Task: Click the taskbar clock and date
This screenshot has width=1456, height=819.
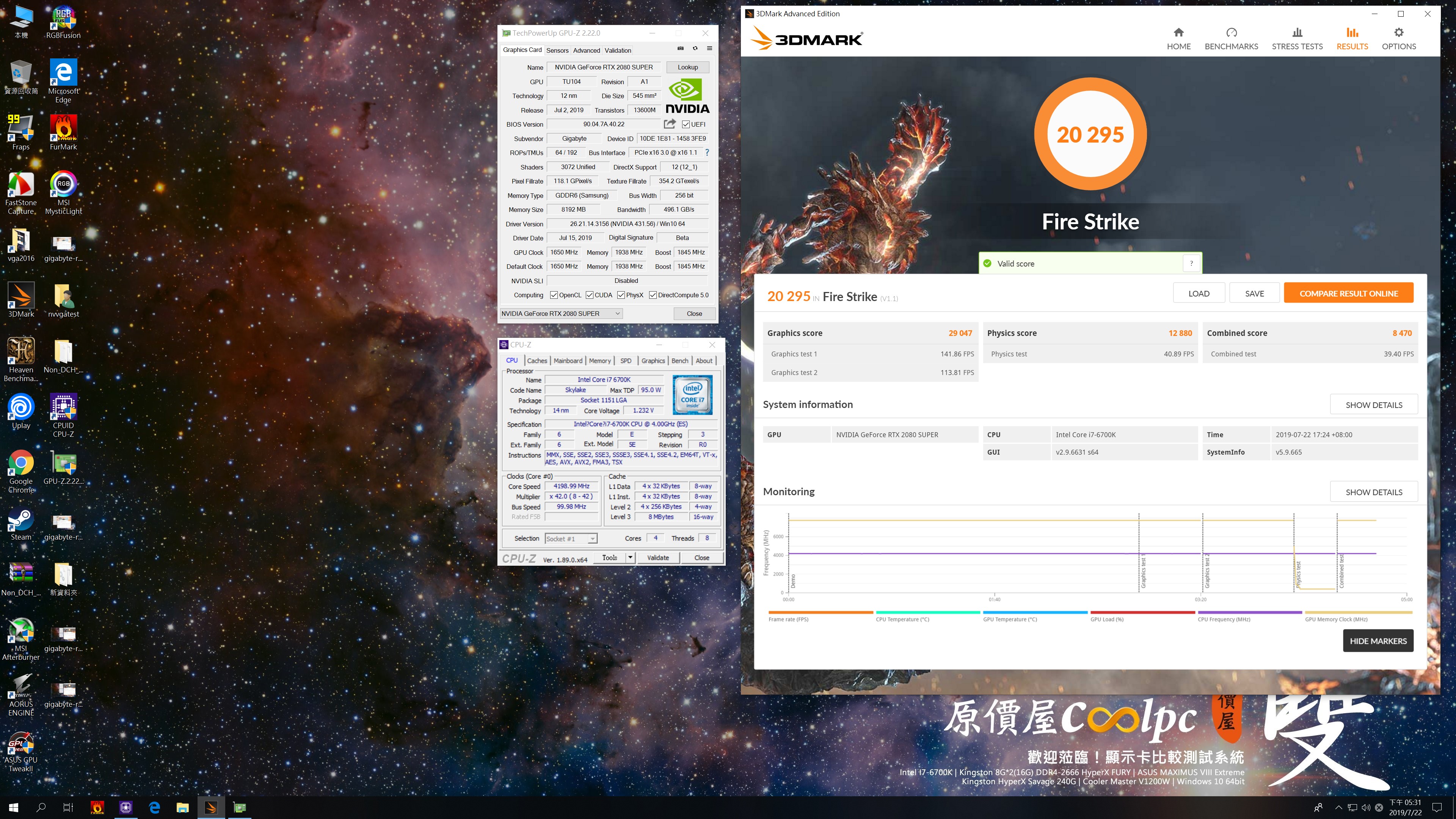Action: coord(1405,808)
